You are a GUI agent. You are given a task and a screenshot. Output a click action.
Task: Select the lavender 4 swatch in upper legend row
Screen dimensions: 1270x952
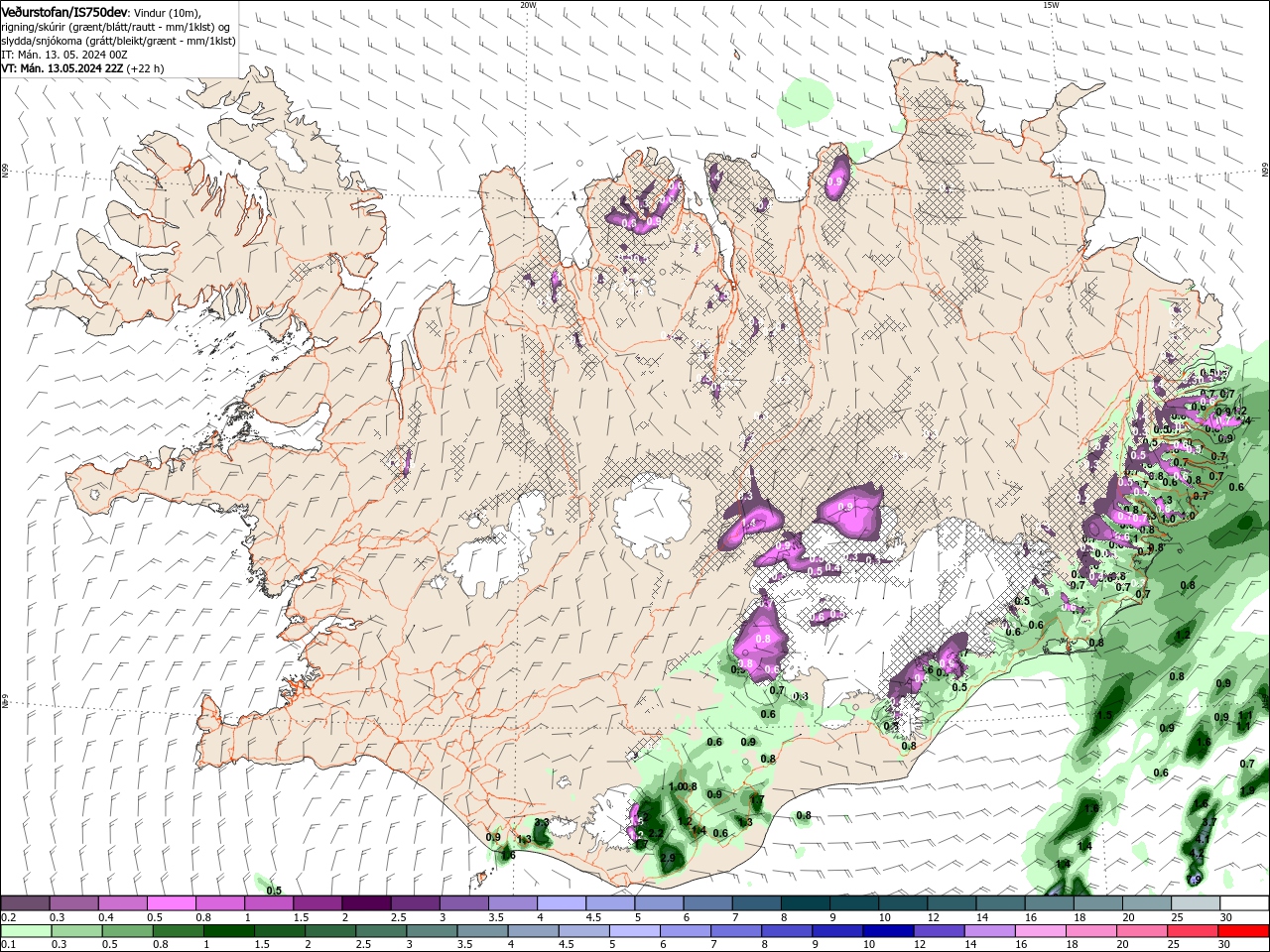pyautogui.click(x=561, y=903)
